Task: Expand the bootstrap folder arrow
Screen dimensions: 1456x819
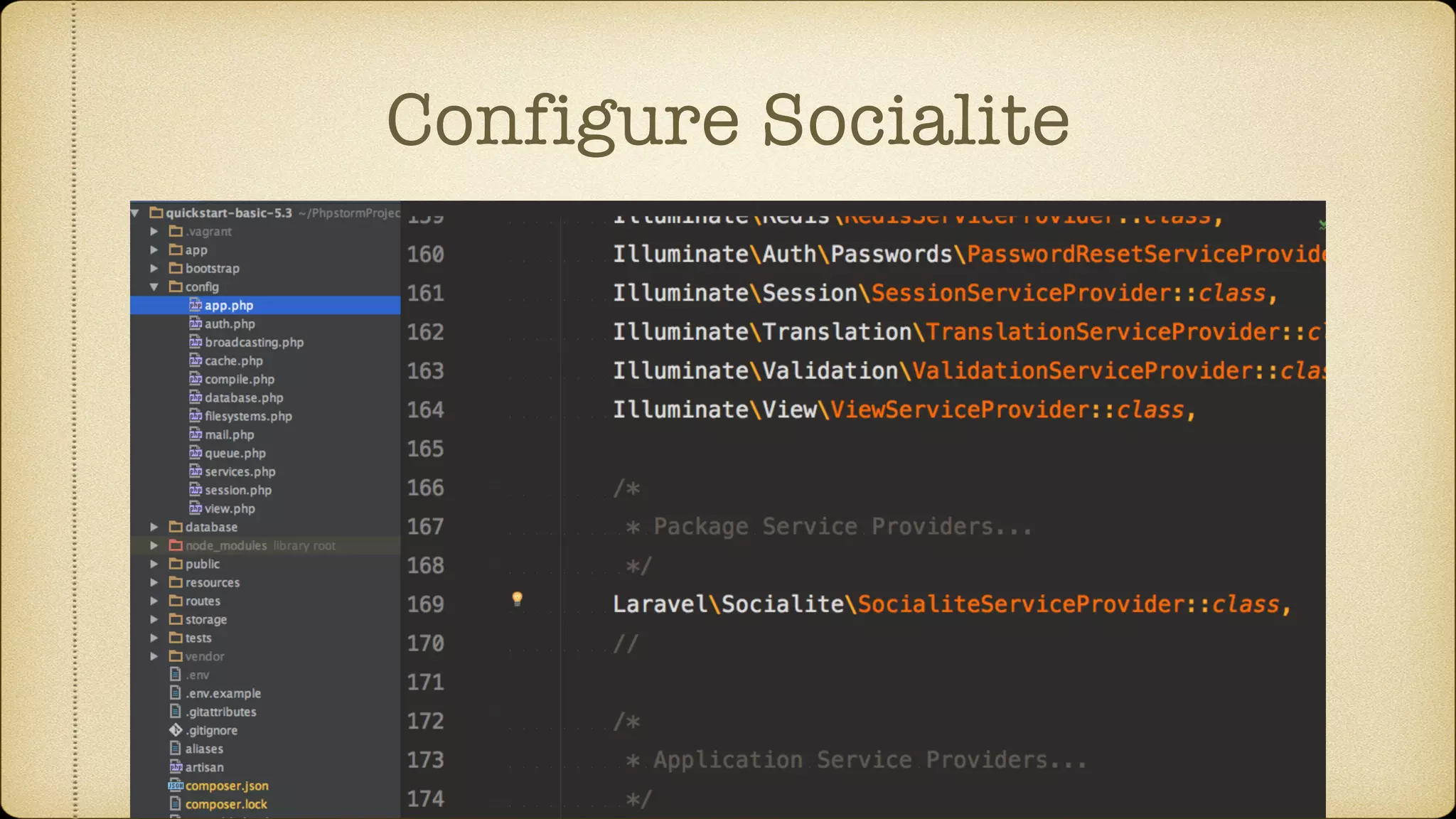Action: 154,268
